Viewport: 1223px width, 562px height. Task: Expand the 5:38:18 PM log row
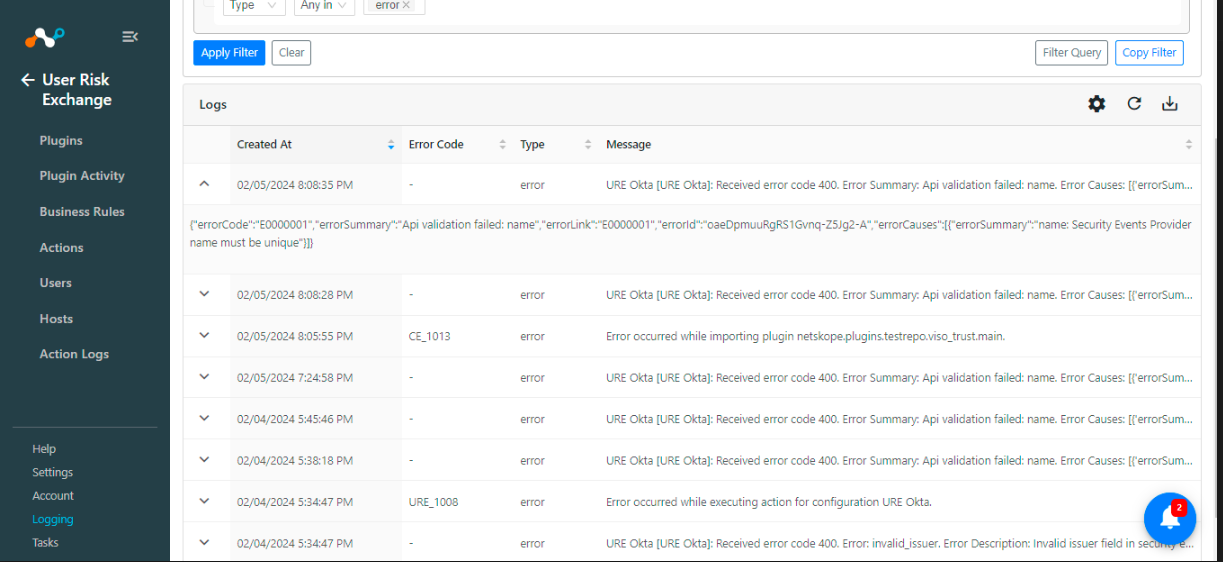204,460
